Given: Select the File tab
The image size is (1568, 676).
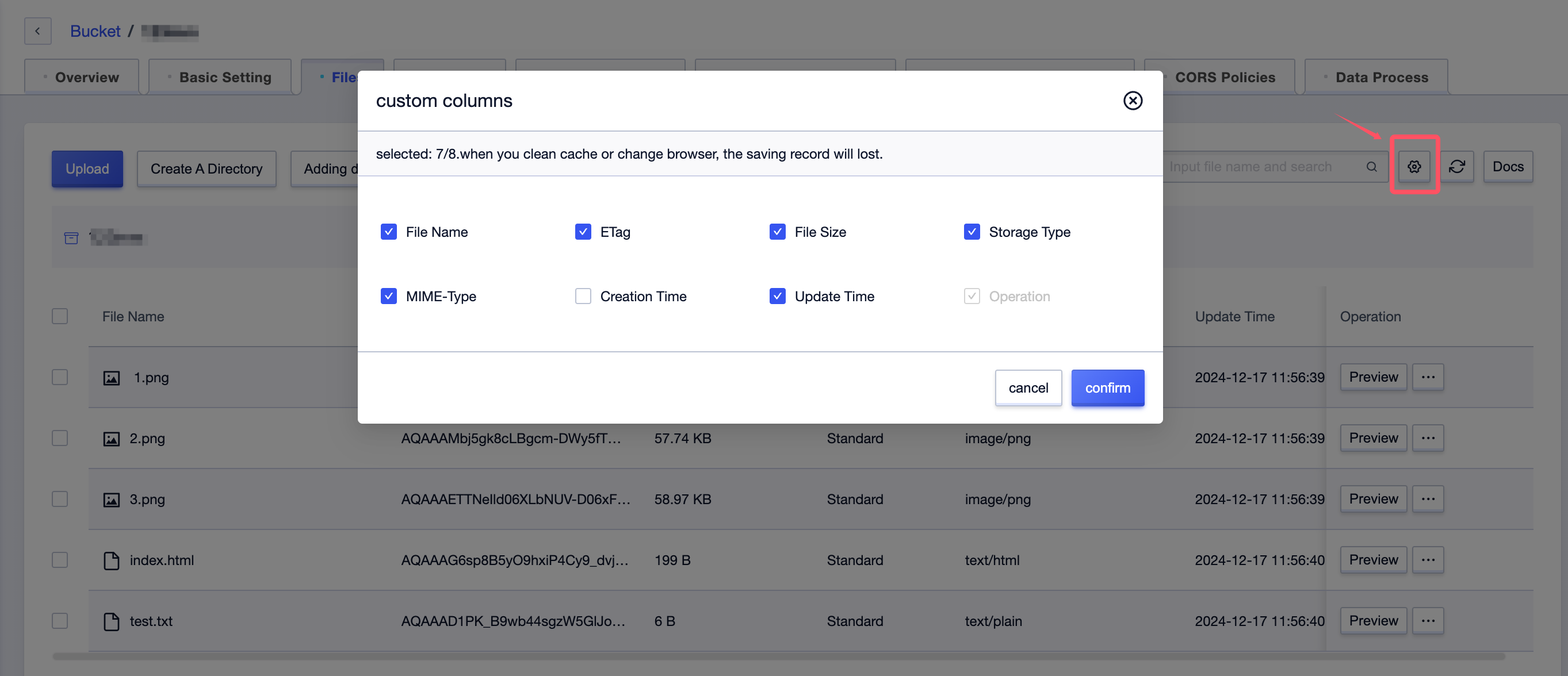Looking at the screenshot, I should (342, 77).
